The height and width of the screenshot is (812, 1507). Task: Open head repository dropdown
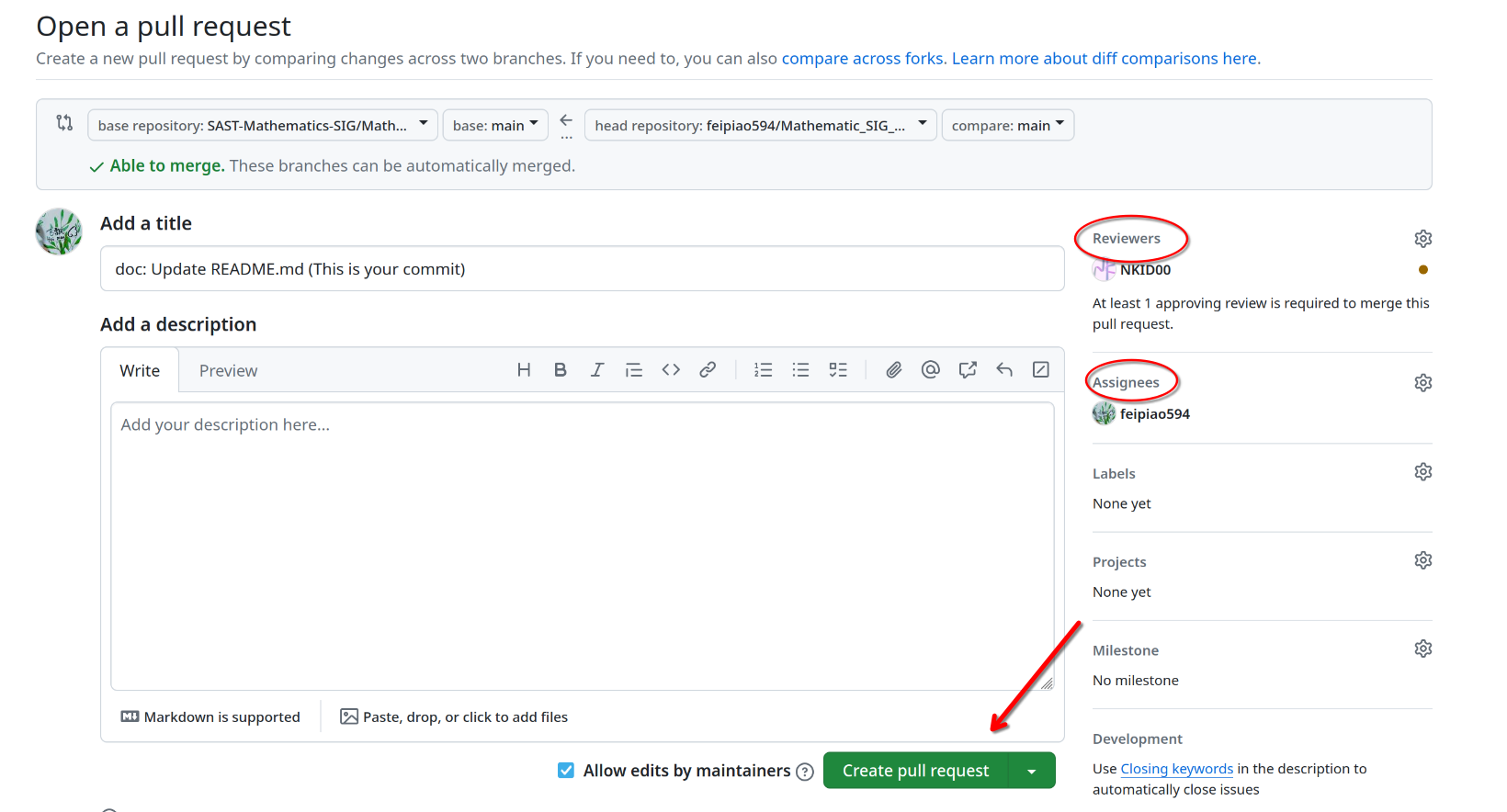pyautogui.click(x=761, y=125)
